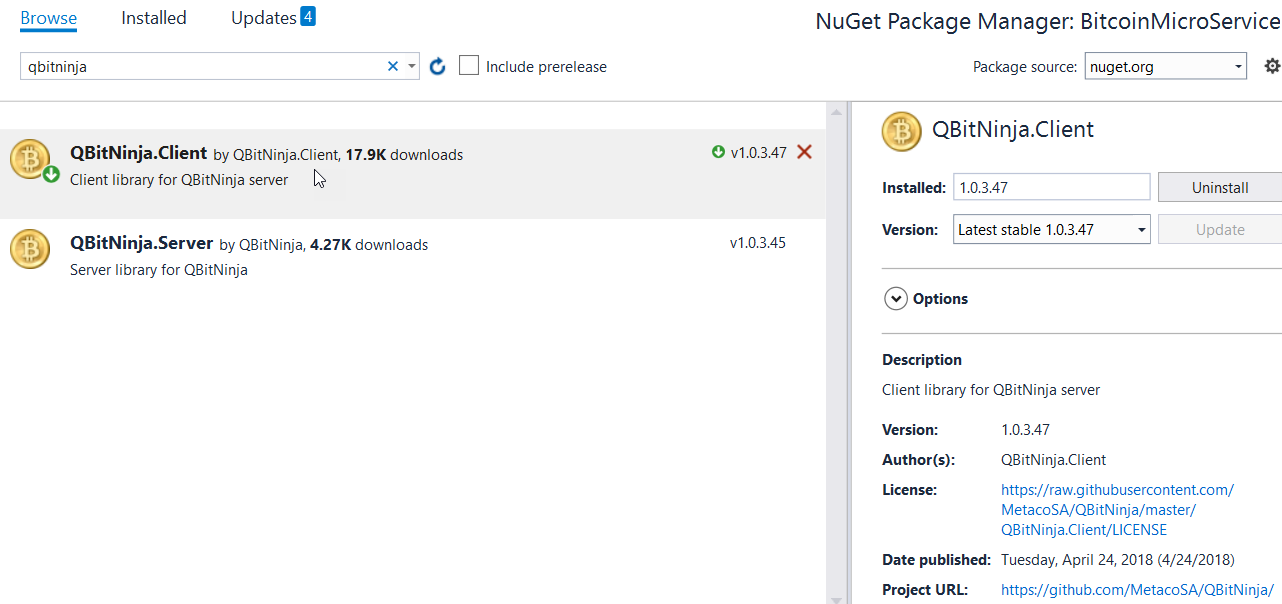Click the Description heading in details pane

[x=922, y=360]
